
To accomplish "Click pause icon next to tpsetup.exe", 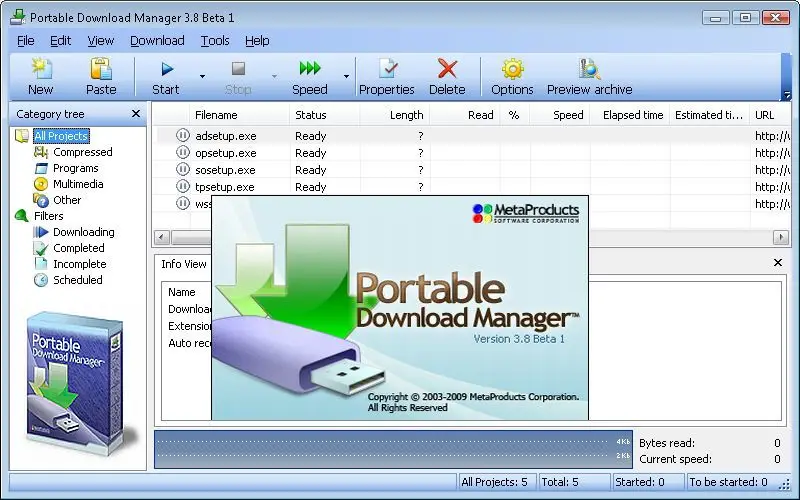I will pyautogui.click(x=183, y=186).
